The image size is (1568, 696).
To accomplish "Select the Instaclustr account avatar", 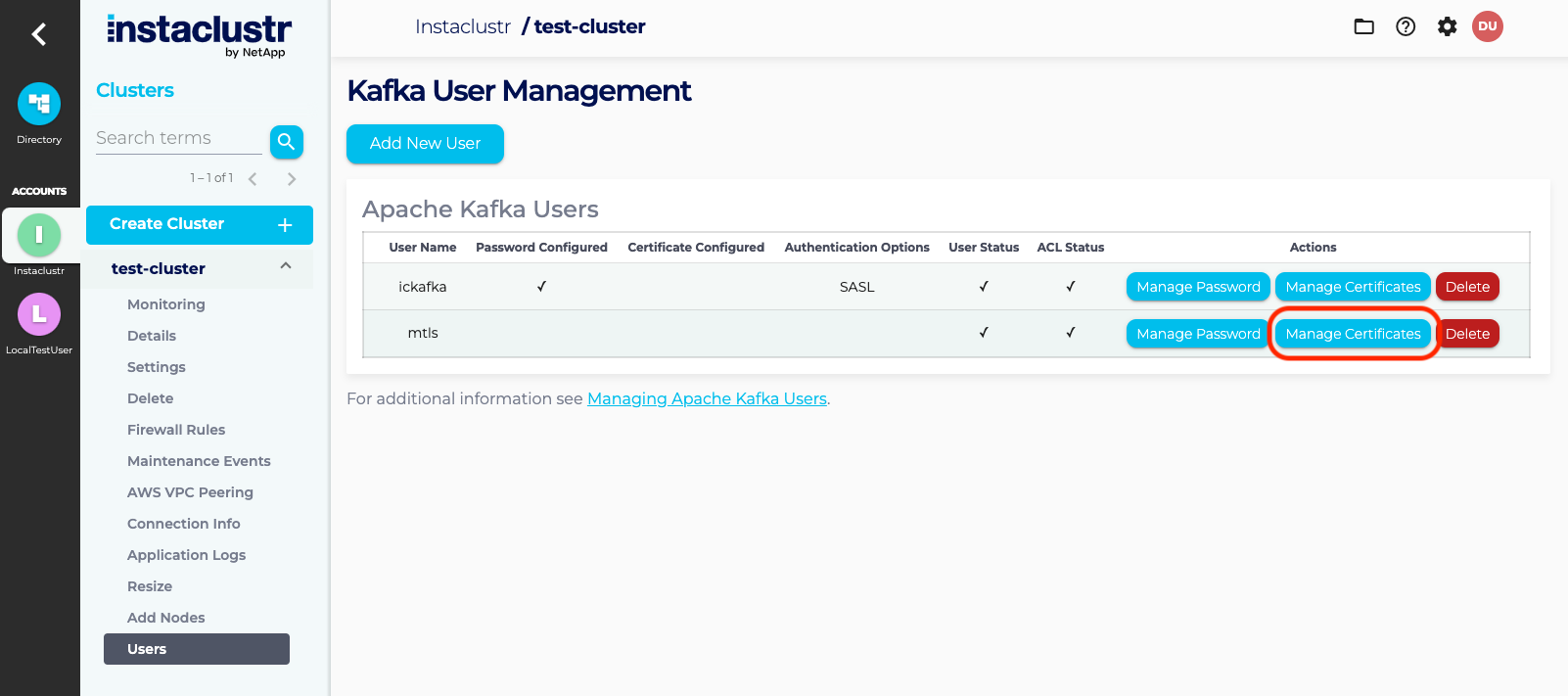I will (x=39, y=235).
